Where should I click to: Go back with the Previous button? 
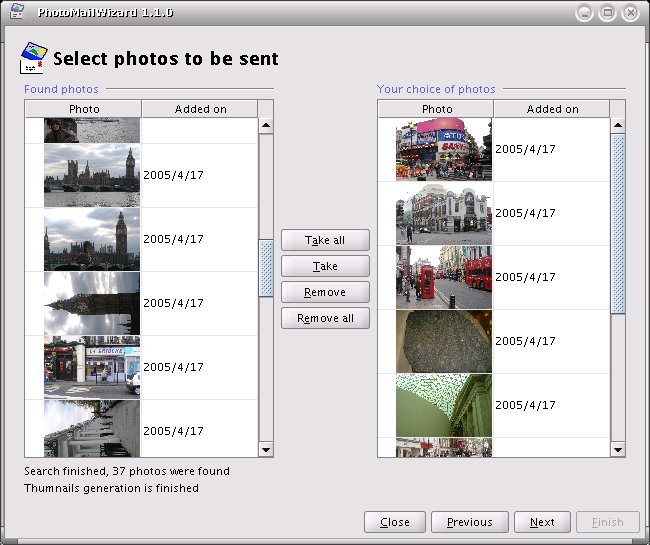coord(470,522)
